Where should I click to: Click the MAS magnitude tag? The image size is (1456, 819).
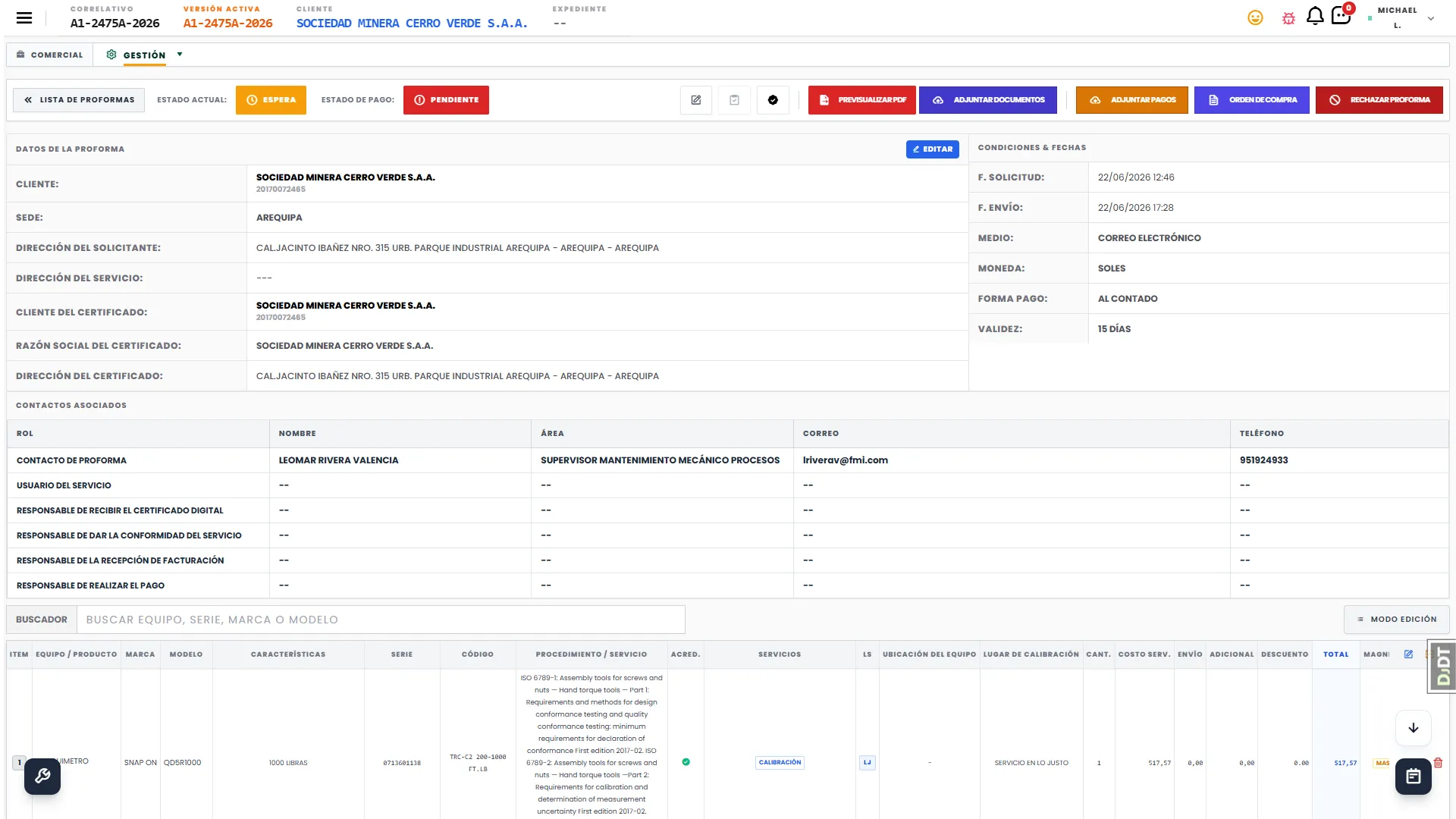coord(1382,763)
